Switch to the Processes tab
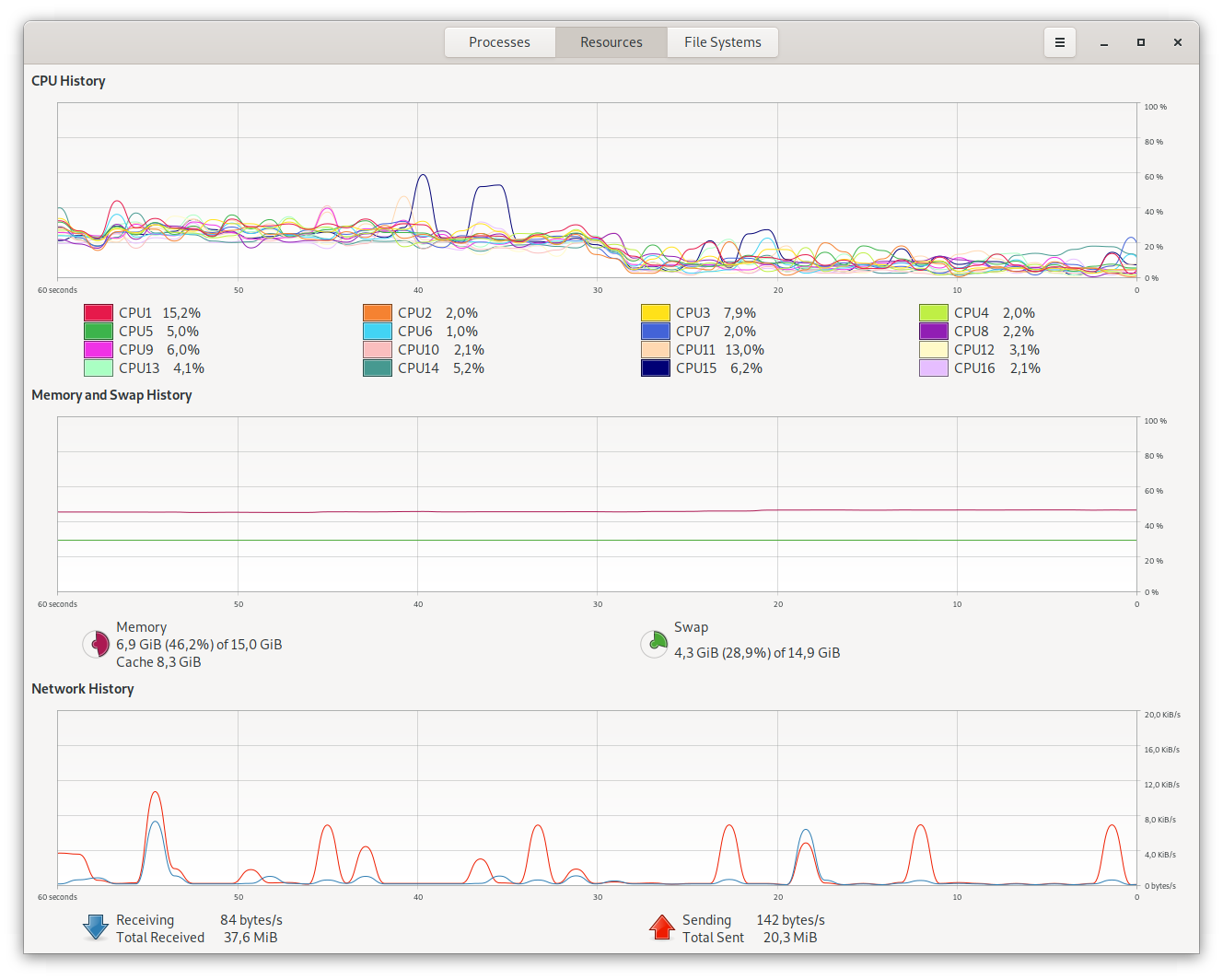Image resolution: width=1223 pixels, height=980 pixels. pos(499,42)
